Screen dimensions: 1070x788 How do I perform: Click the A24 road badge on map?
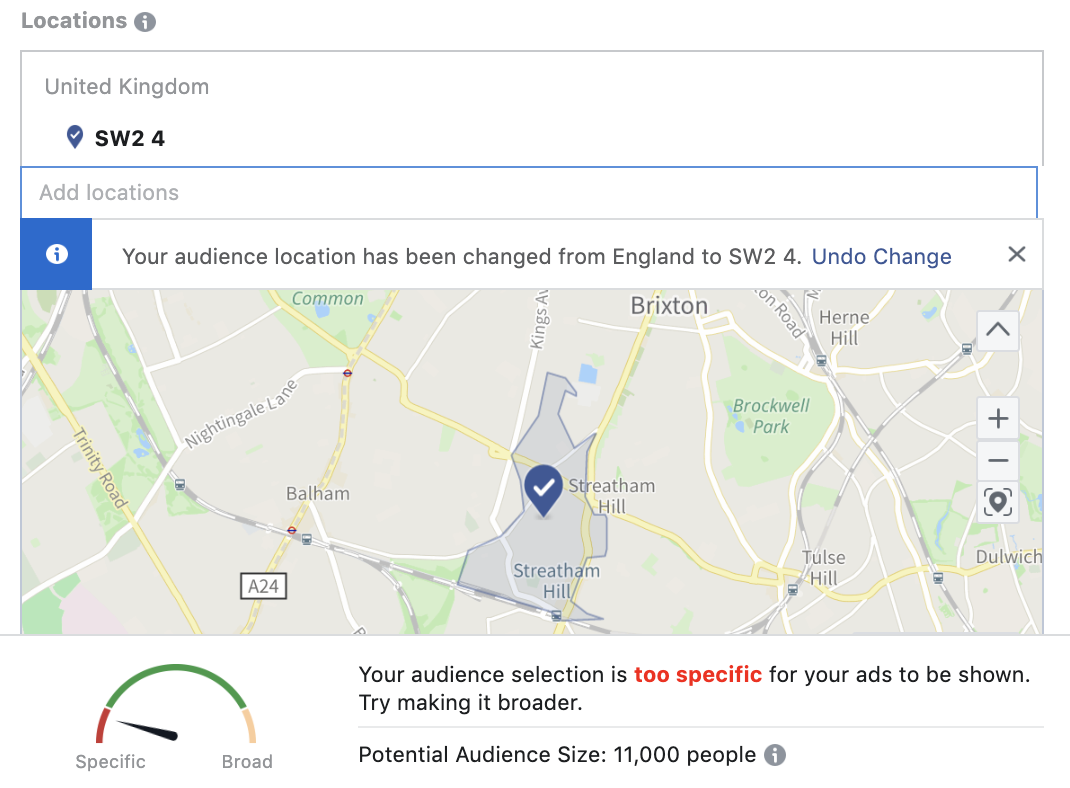pos(263,586)
